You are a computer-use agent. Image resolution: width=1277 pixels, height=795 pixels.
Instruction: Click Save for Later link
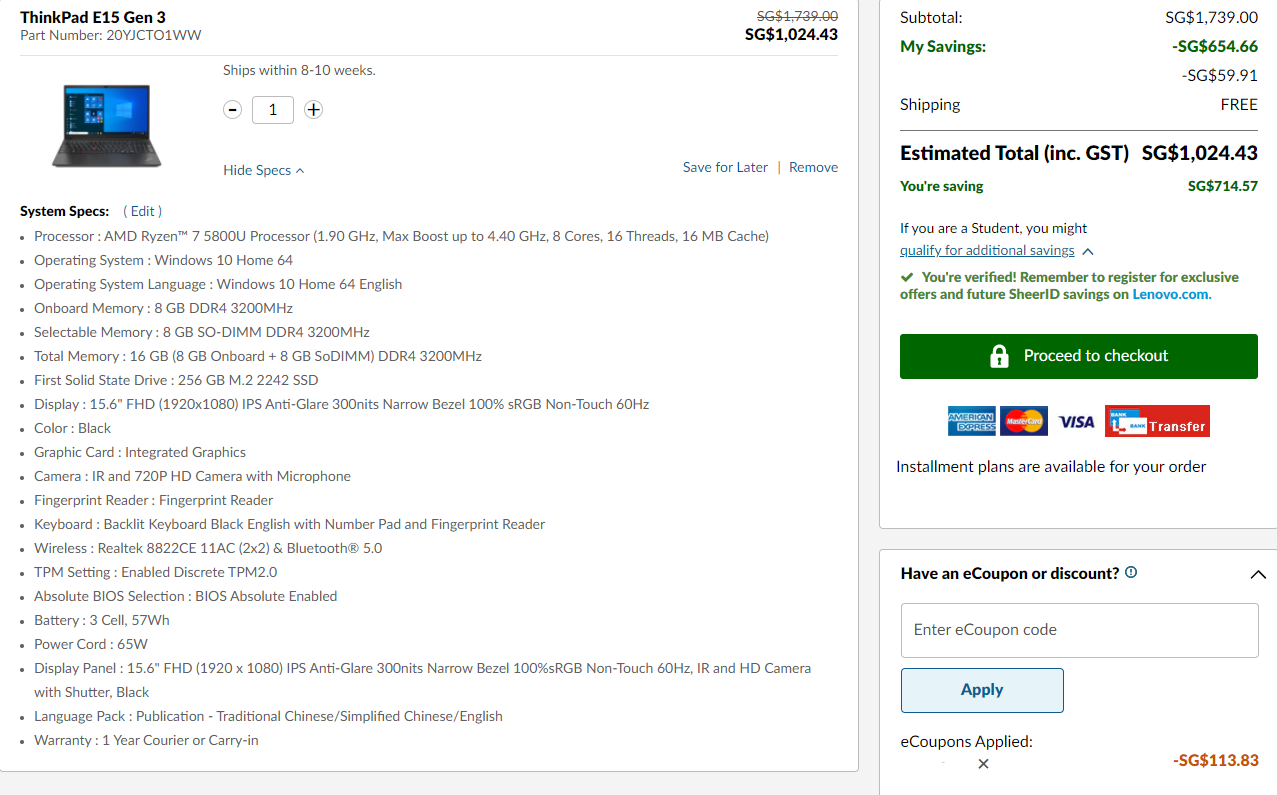(725, 167)
